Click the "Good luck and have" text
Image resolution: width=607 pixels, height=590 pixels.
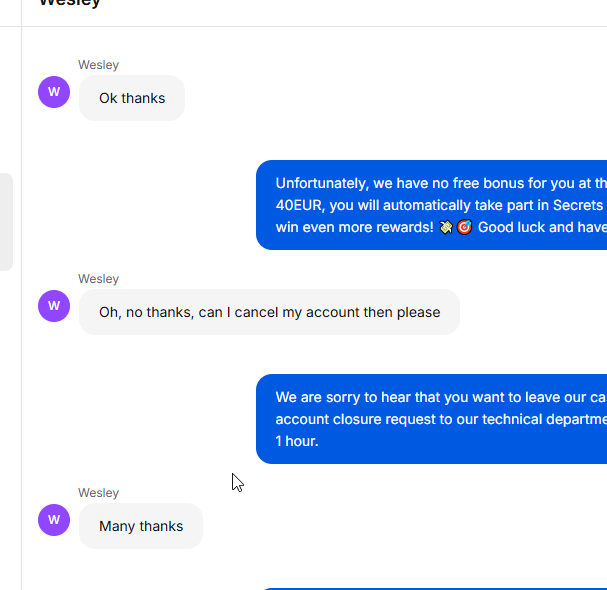[542, 227]
